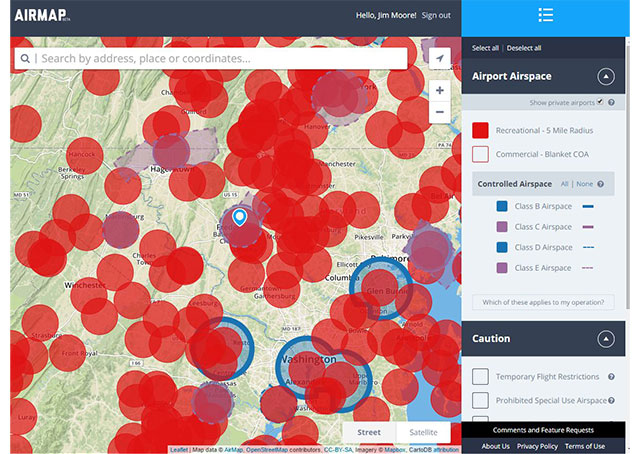
Task: Open the blue menu list icon
Action: point(545,15)
